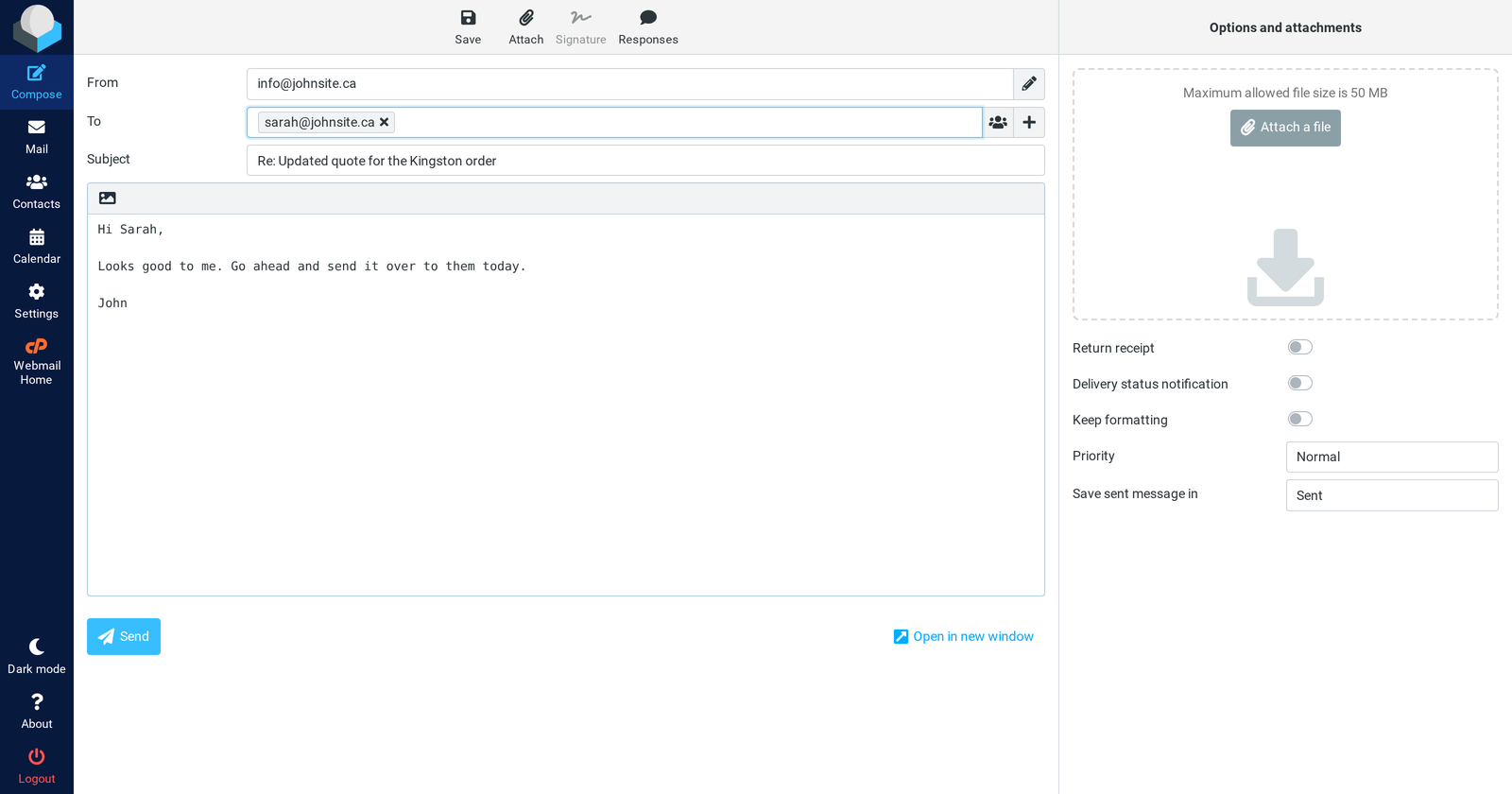Open Settings from the sidebar

click(37, 302)
